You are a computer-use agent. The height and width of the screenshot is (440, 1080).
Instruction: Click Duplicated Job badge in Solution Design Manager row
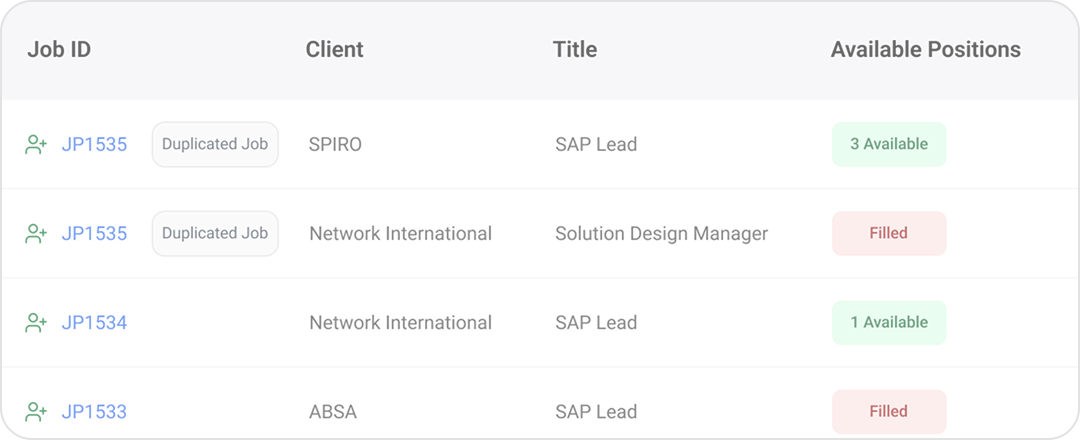click(x=215, y=233)
